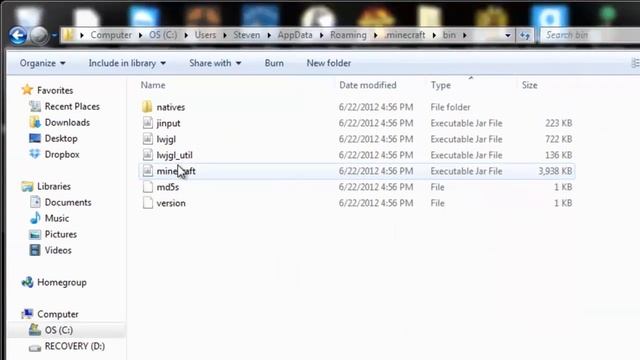This screenshot has width=640, height=360.
Task: Expand arrow after Computer in address bar
Action: (140, 36)
